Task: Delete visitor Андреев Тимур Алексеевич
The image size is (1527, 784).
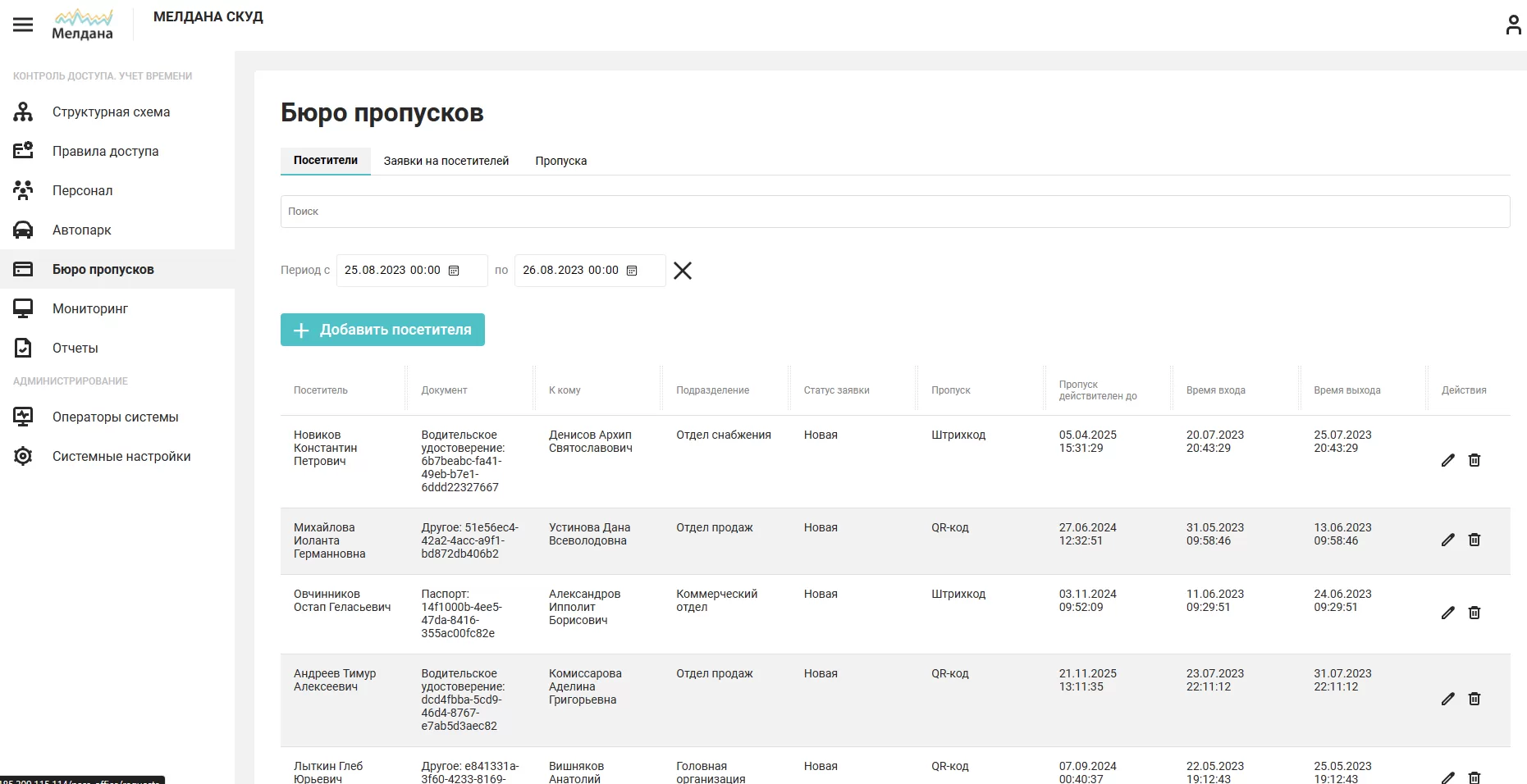Action: click(x=1474, y=699)
